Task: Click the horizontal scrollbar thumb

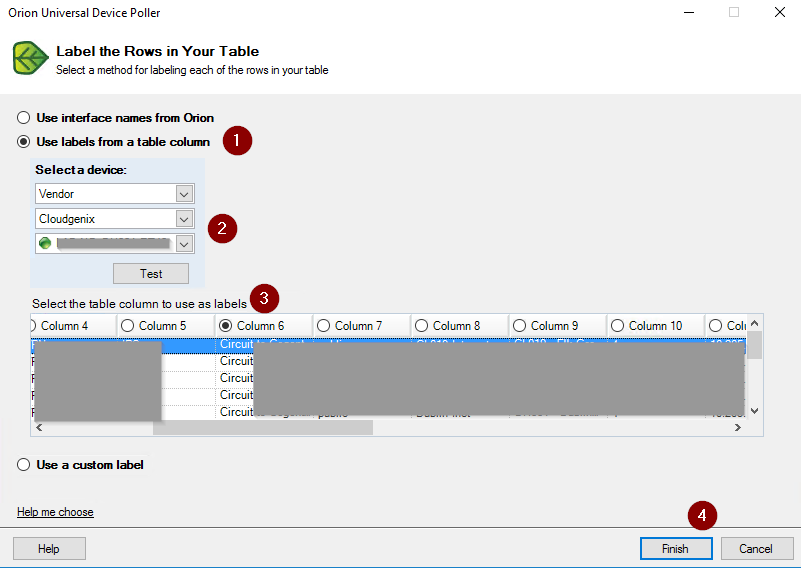Action: coord(263,428)
